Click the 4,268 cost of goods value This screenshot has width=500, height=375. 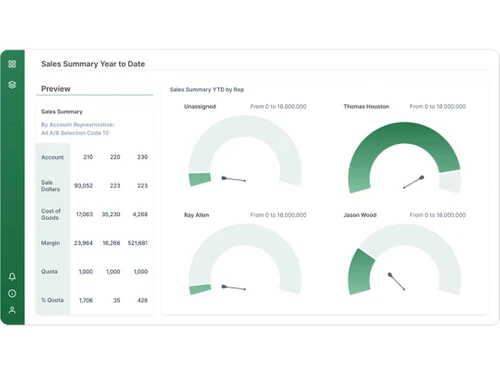click(x=140, y=214)
